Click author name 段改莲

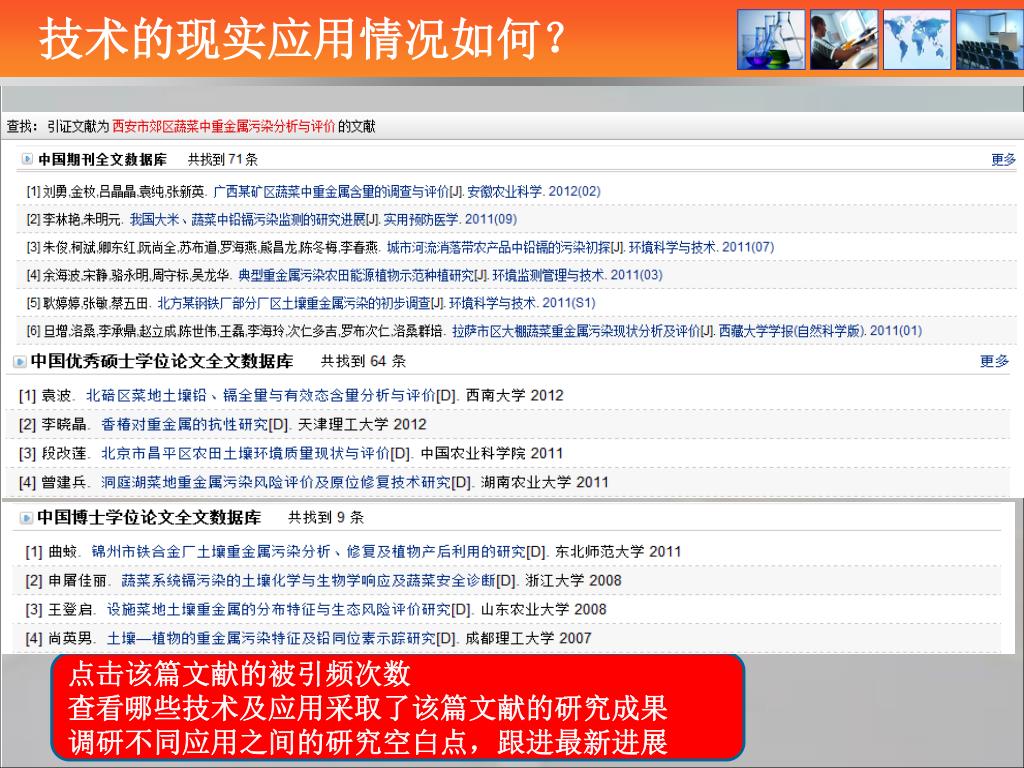pyautogui.click(x=64, y=453)
